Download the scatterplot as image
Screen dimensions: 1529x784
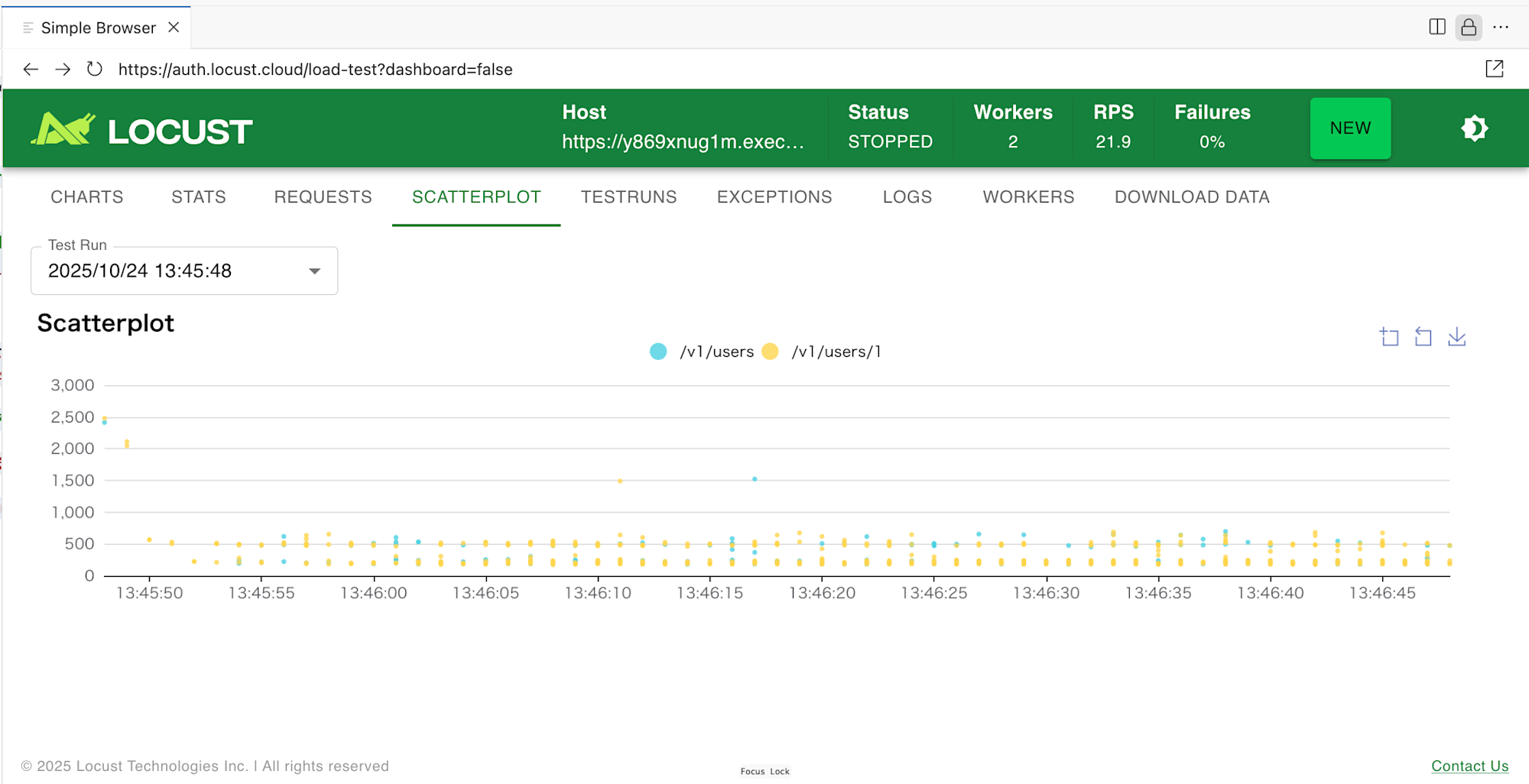[x=1456, y=337]
